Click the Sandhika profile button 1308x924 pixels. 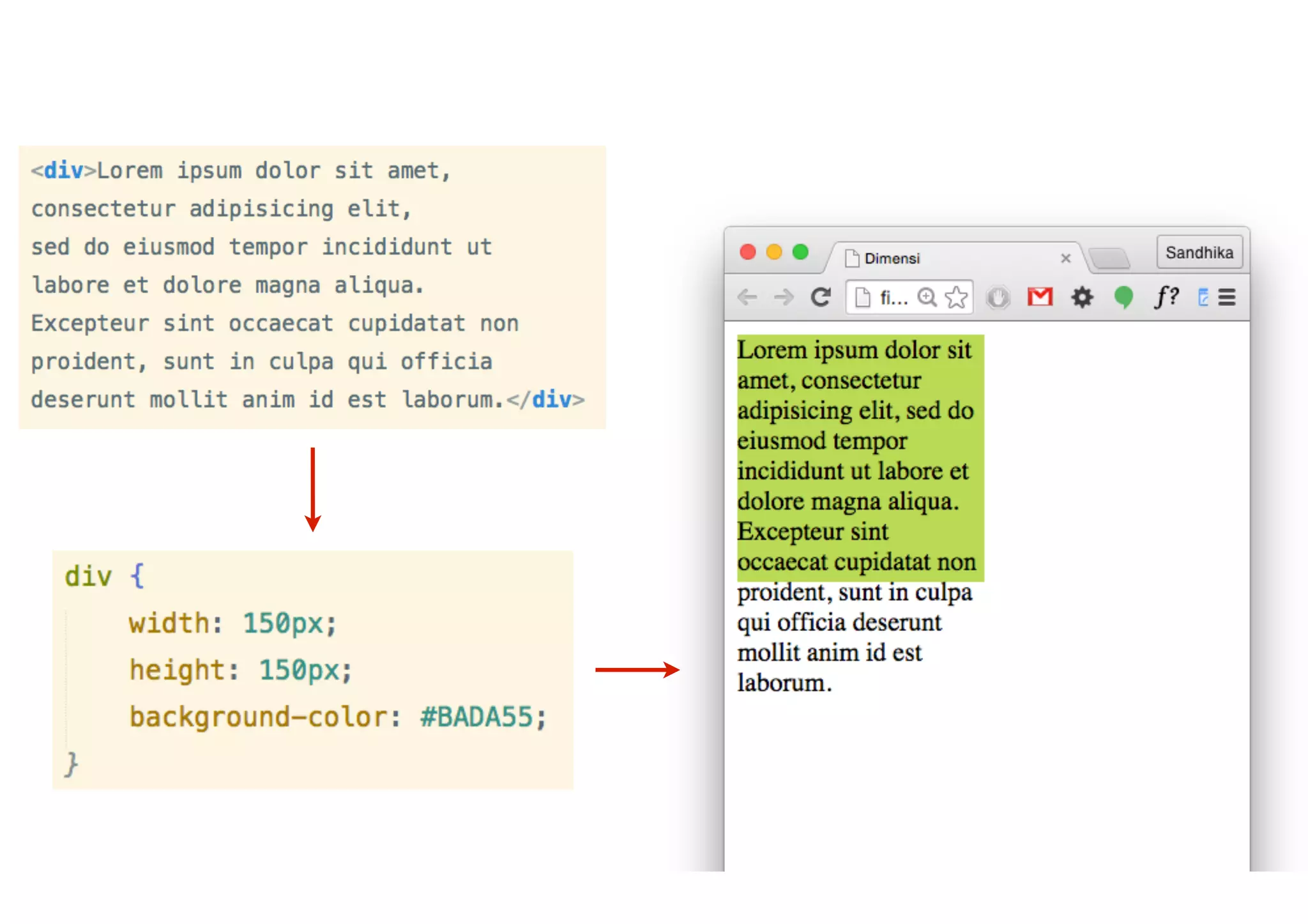pyautogui.click(x=1199, y=252)
